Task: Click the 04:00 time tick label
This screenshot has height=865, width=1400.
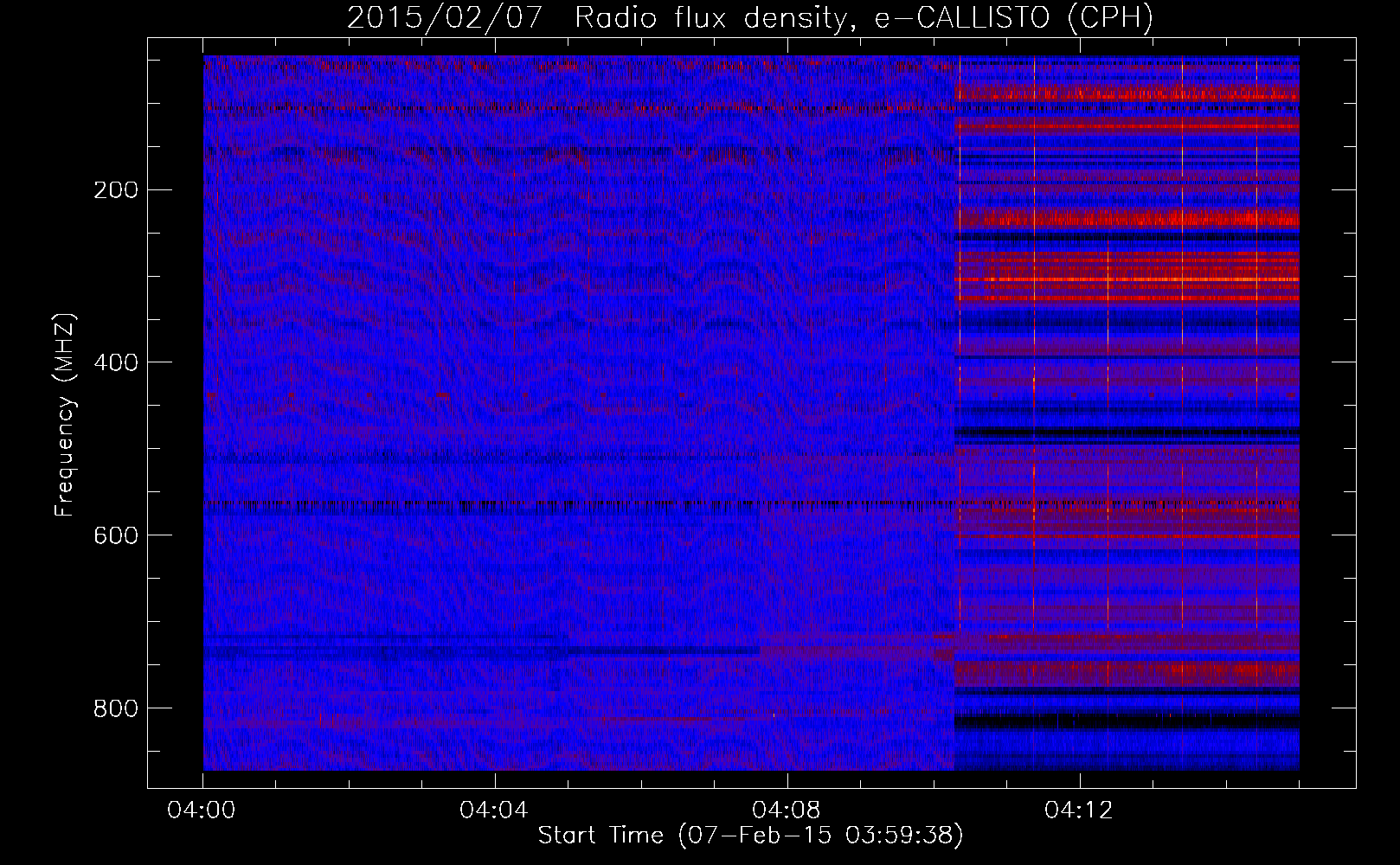Action: click(x=202, y=811)
